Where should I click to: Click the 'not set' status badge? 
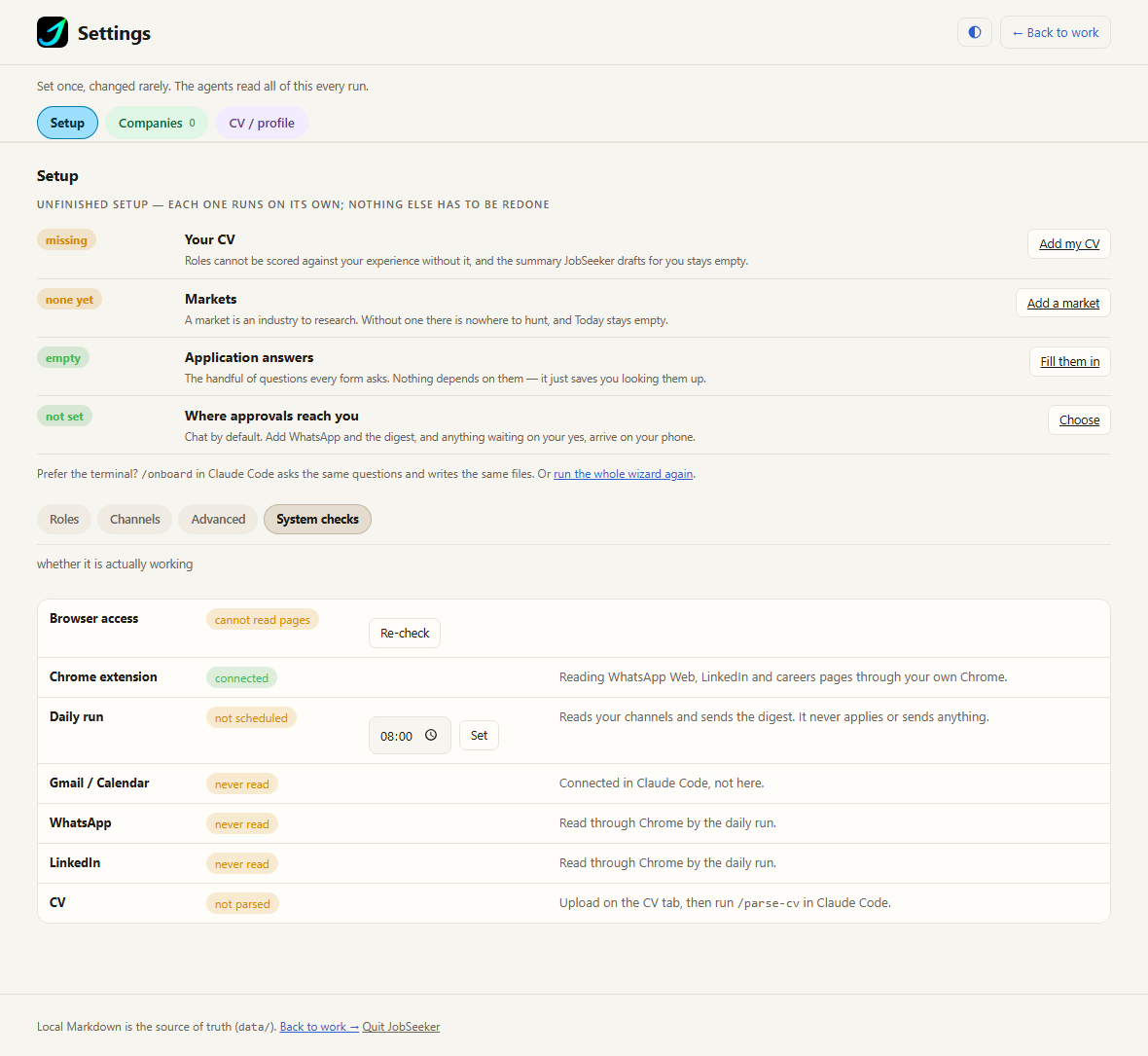64,417
